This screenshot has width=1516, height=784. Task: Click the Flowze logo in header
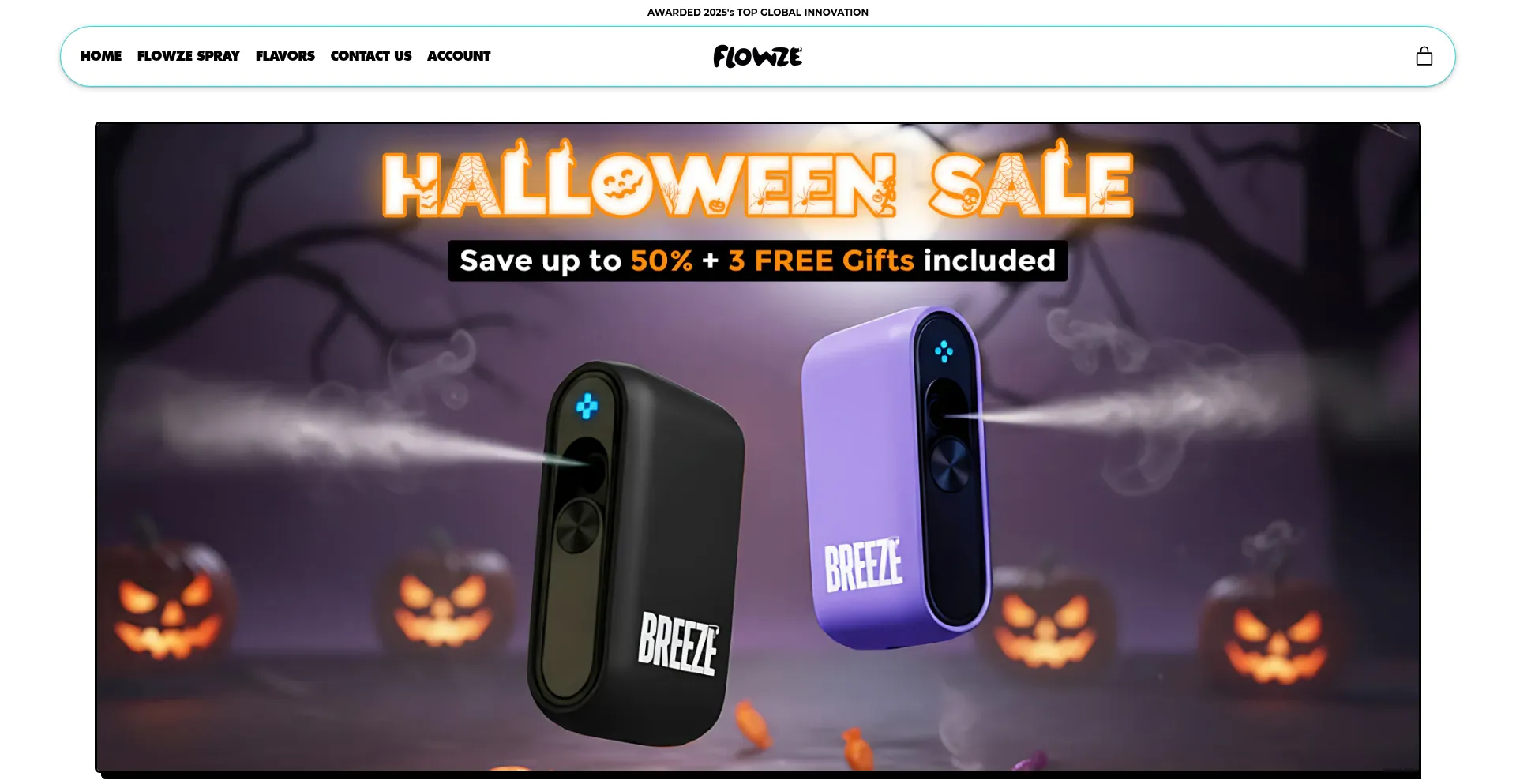[758, 56]
